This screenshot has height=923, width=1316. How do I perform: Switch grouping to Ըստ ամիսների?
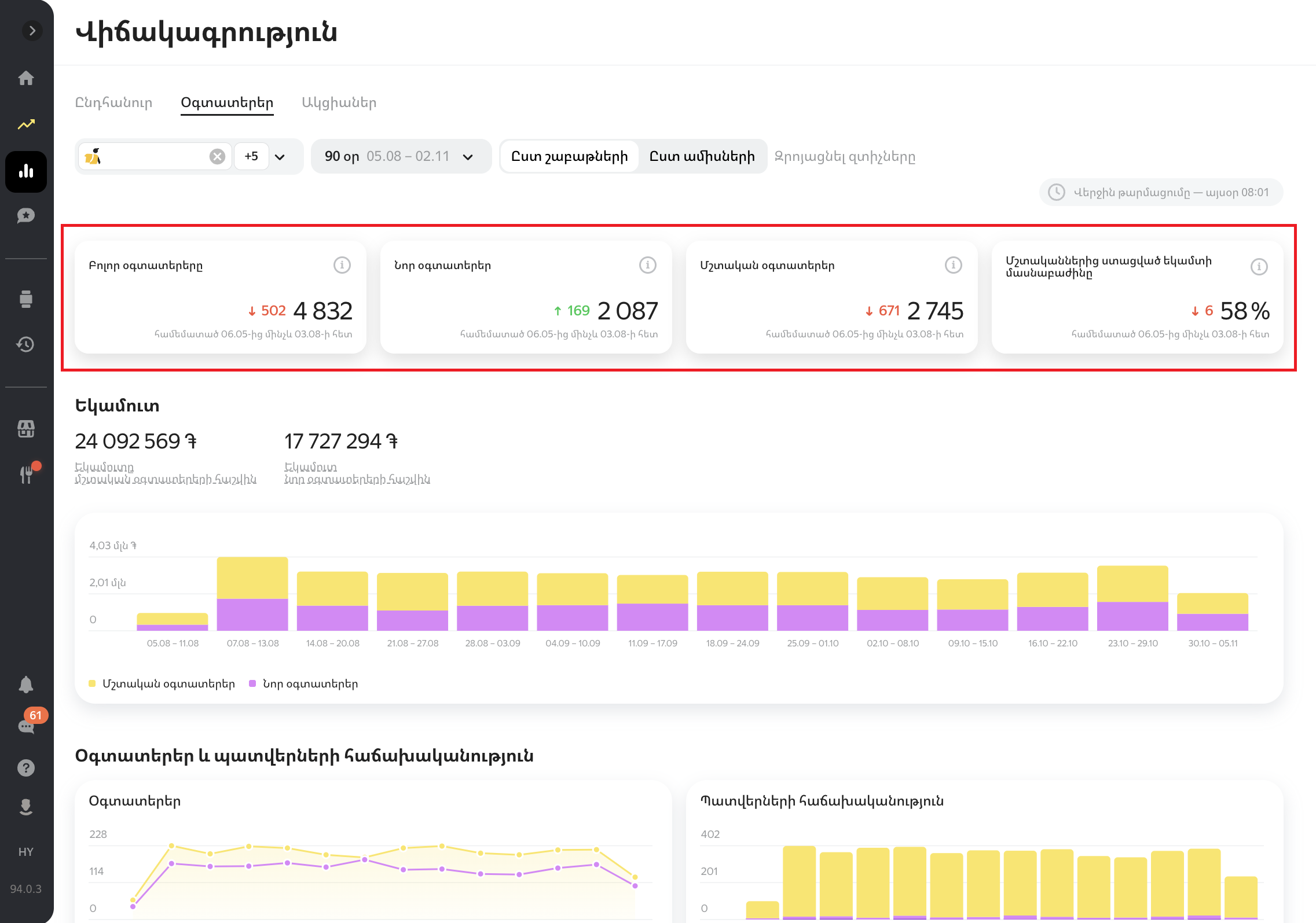click(702, 156)
